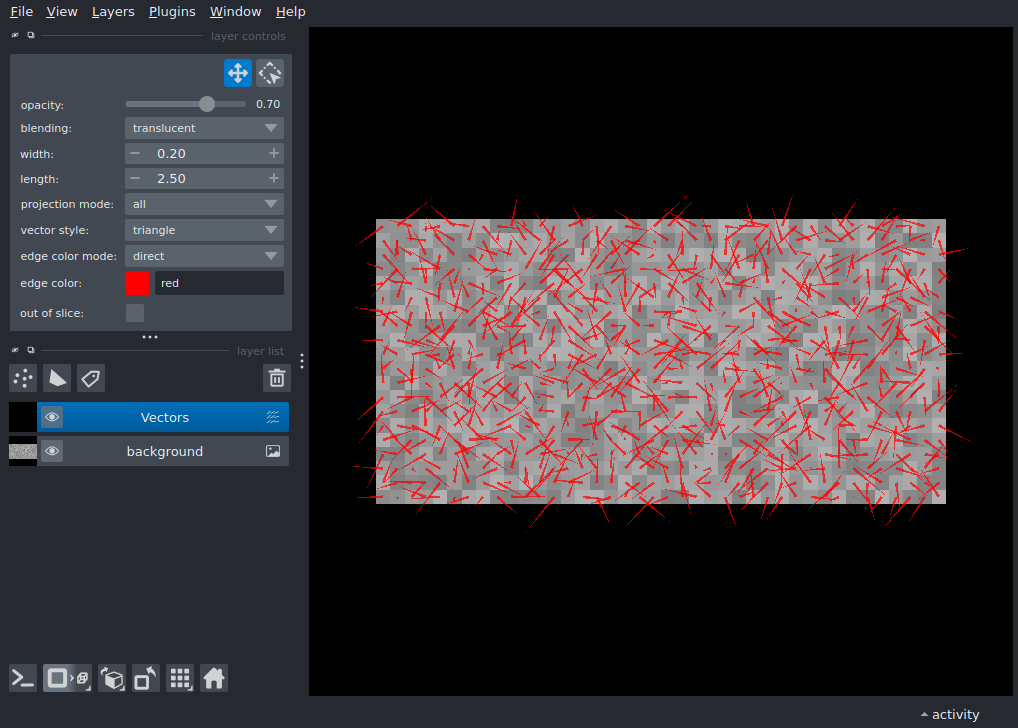Open the IPython console

pyautogui.click(x=22, y=678)
